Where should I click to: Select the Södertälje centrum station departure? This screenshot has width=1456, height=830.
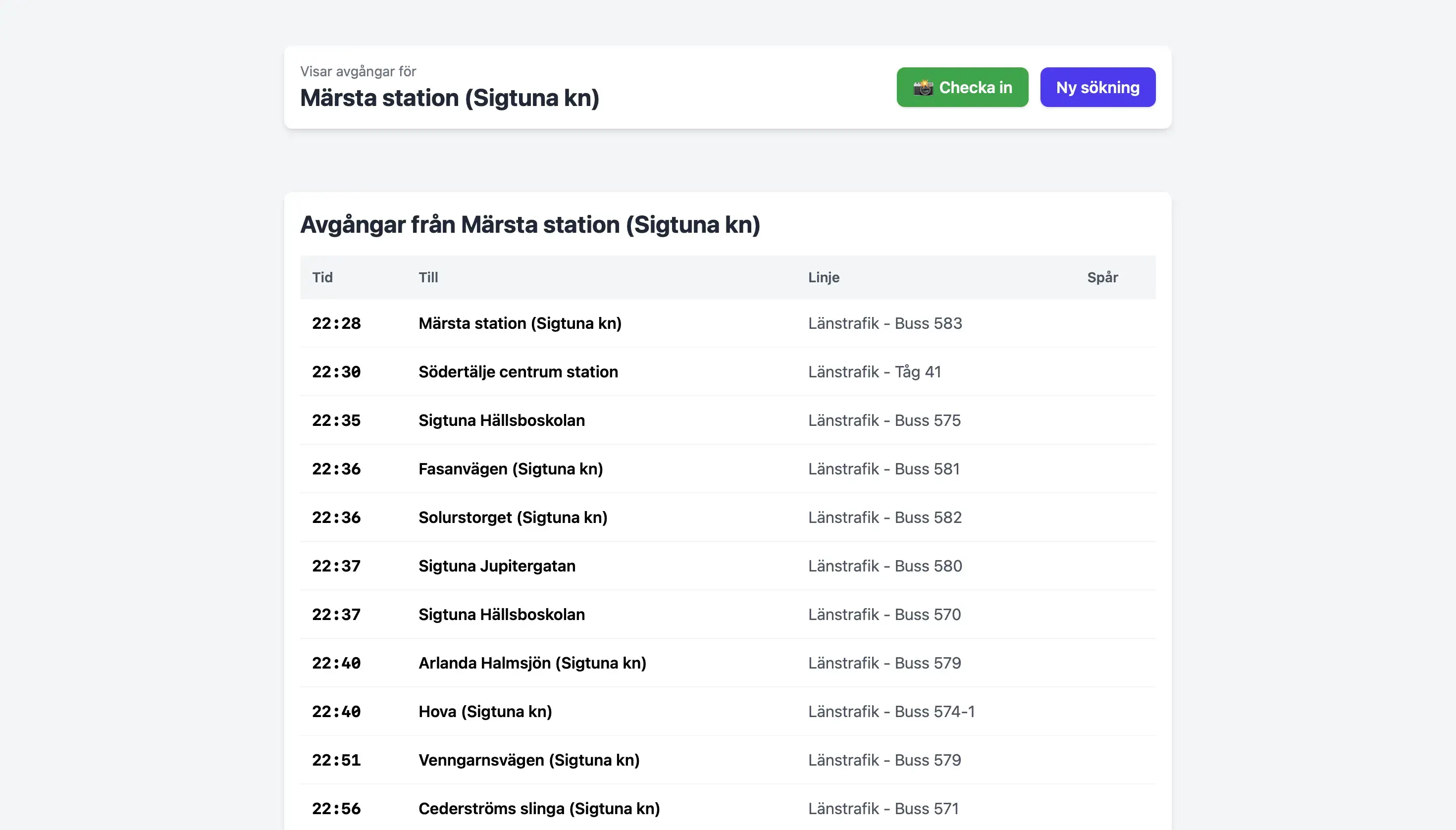pyautogui.click(x=518, y=372)
